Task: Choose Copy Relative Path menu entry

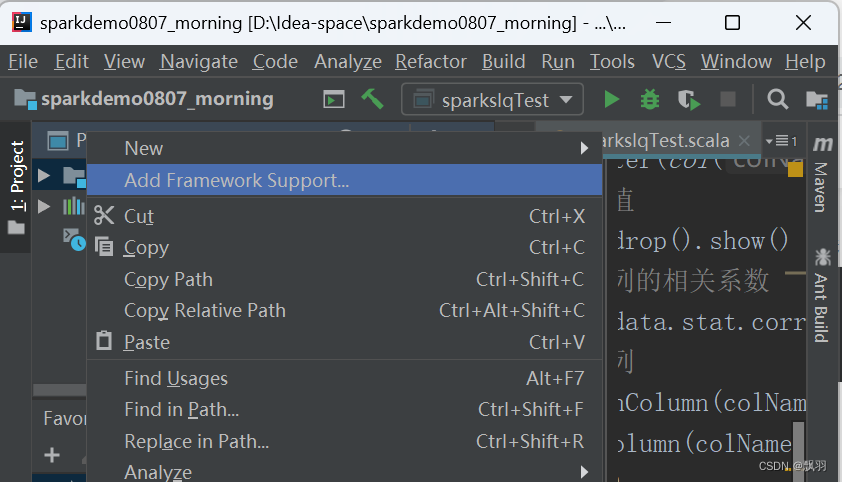Action: (x=344, y=310)
